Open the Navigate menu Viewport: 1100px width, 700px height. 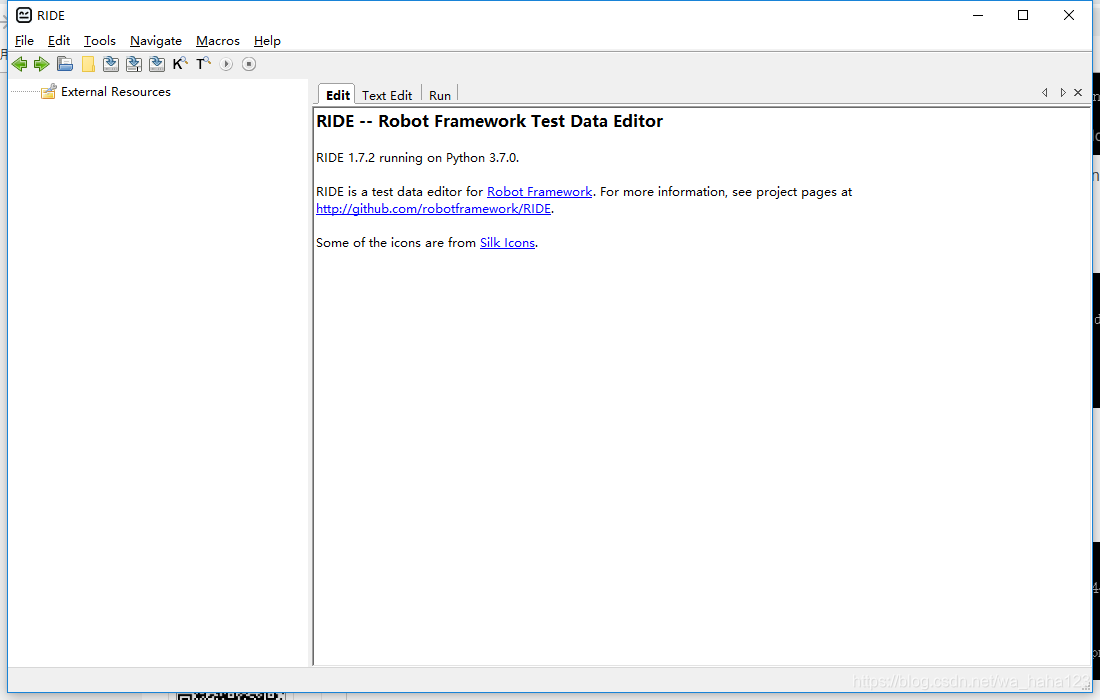click(x=156, y=41)
